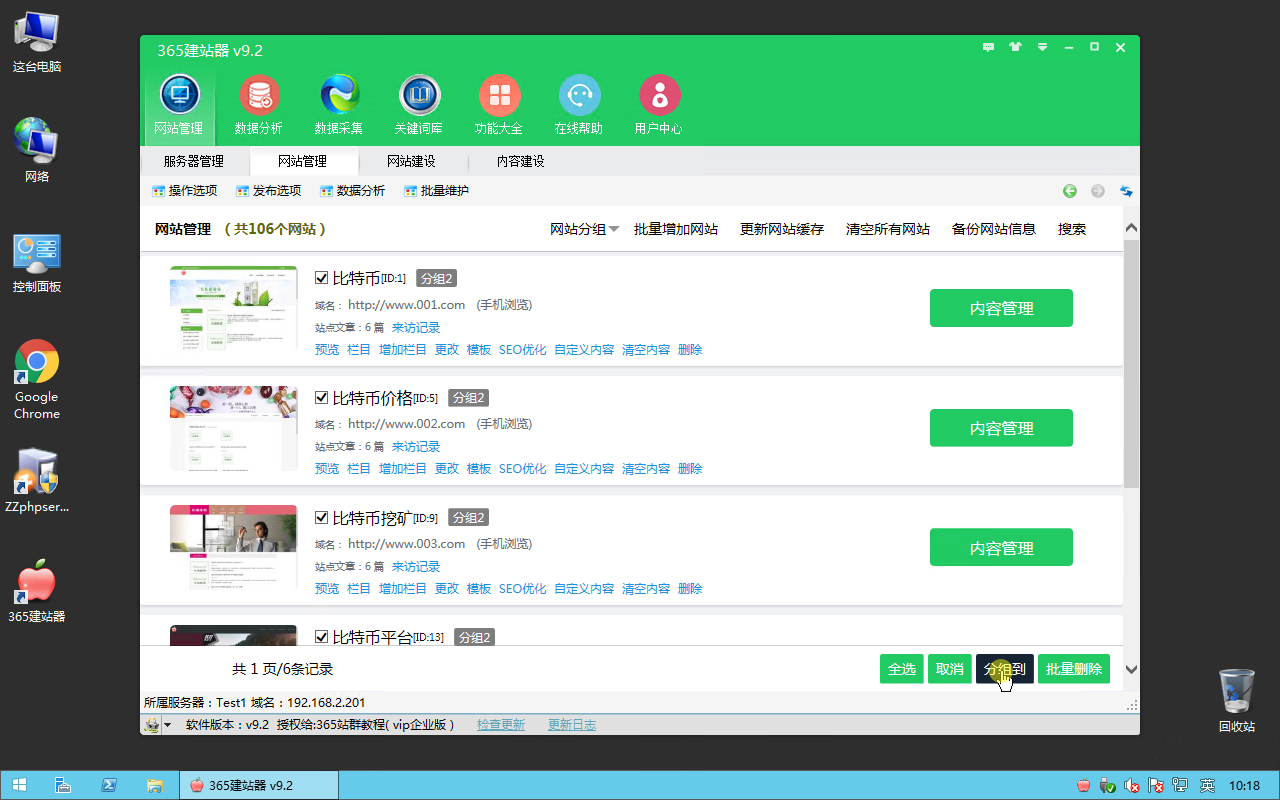Click the 批量删除 button

coord(1074,669)
